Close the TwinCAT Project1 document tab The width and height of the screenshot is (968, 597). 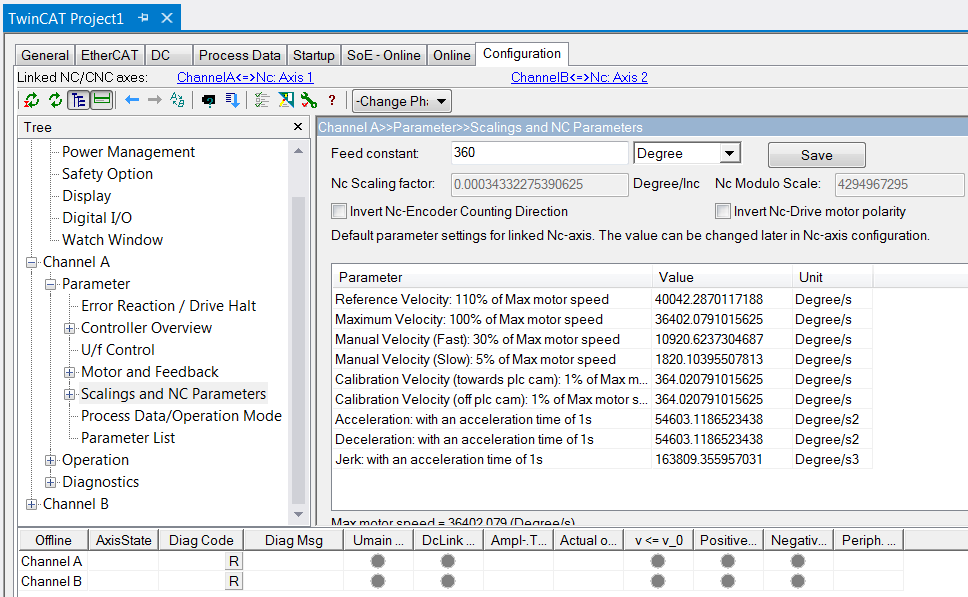[167, 18]
